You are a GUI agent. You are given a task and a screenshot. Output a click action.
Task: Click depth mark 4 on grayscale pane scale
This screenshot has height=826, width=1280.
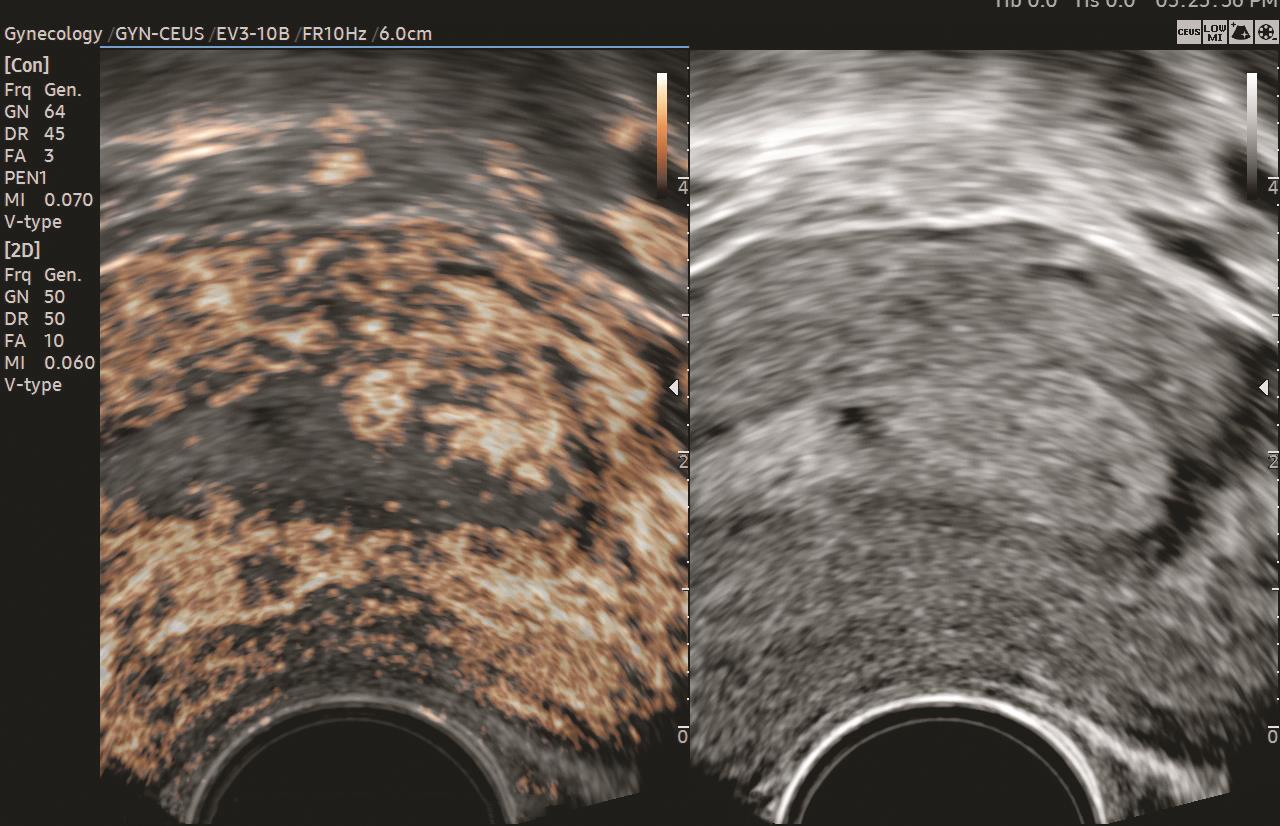[x=1273, y=187]
